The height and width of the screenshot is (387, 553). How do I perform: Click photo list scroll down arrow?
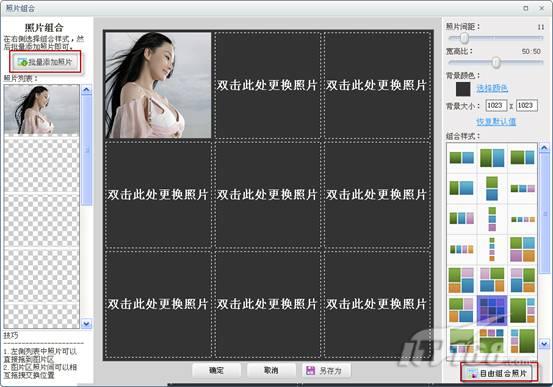click(86, 323)
